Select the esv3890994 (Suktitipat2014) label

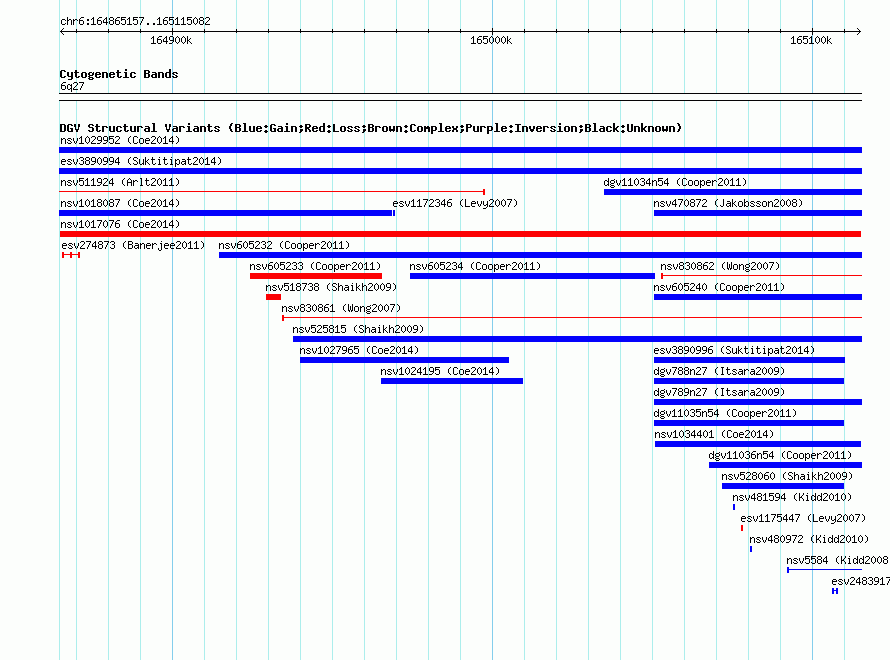(x=141, y=161)
